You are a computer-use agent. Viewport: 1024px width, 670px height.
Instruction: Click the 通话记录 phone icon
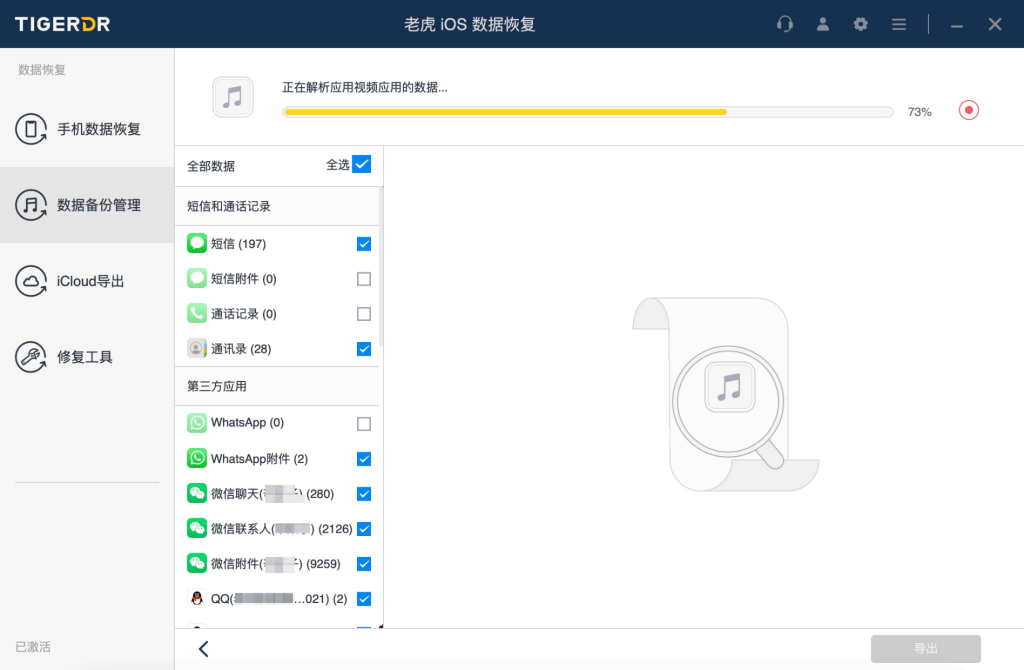(x=197, y=314)
